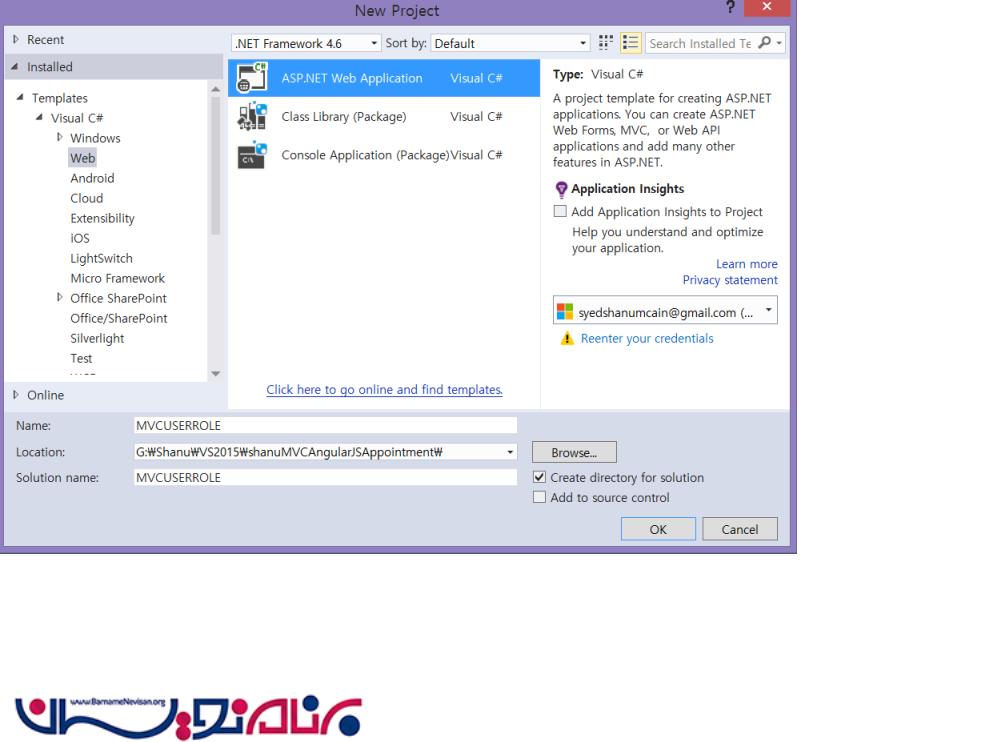The width and height of the screenshot is (996, 742).
Task: Select Cloud in the templates tree
Action: pos(87,198)
